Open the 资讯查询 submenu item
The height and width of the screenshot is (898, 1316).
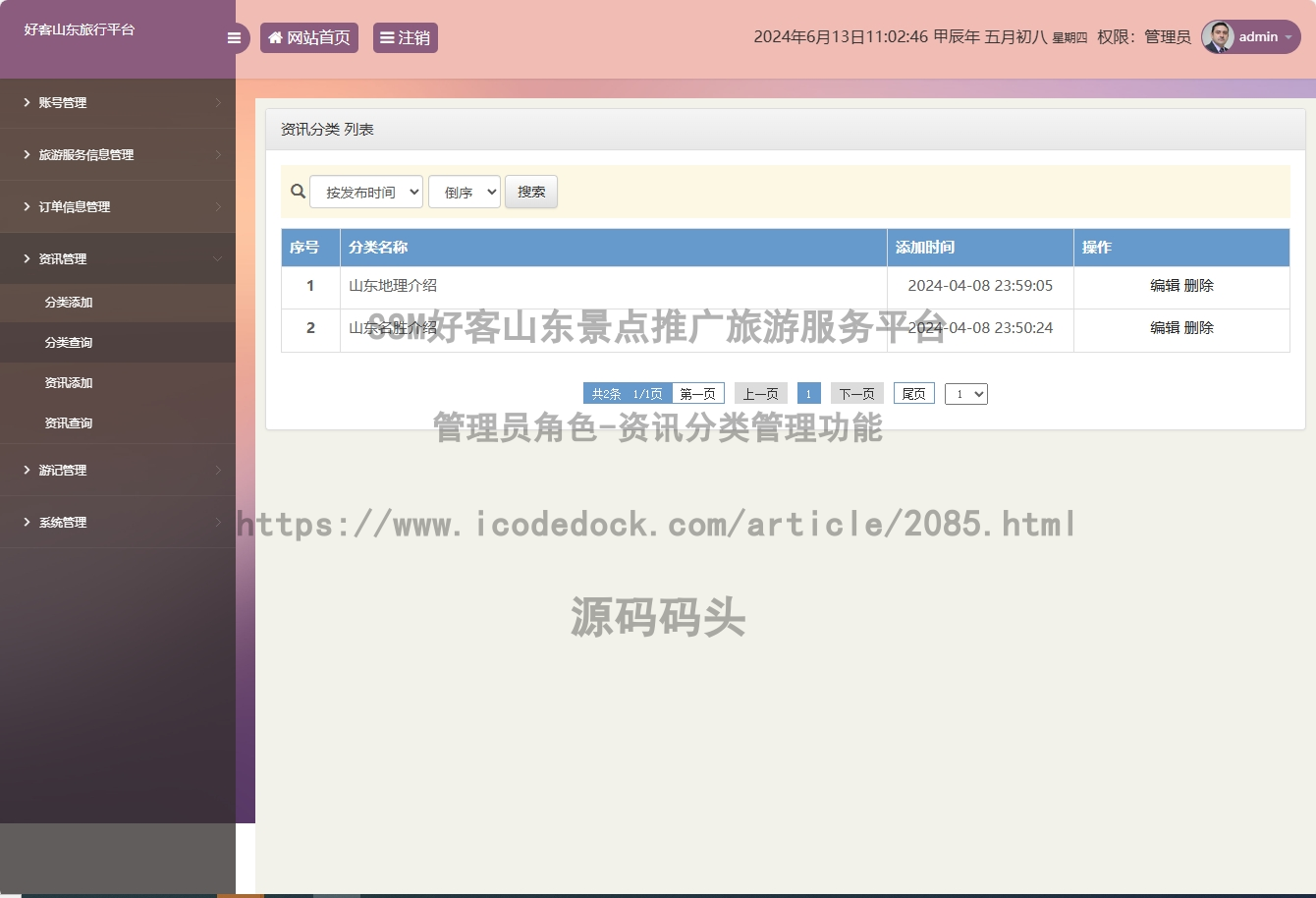tap(118, 423)
